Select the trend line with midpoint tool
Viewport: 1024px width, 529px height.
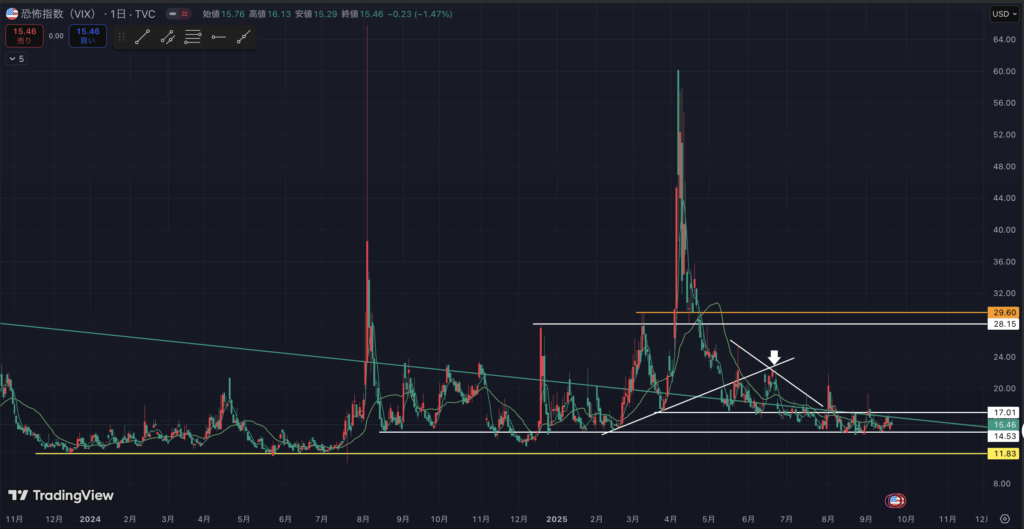(x=168, y=37)
